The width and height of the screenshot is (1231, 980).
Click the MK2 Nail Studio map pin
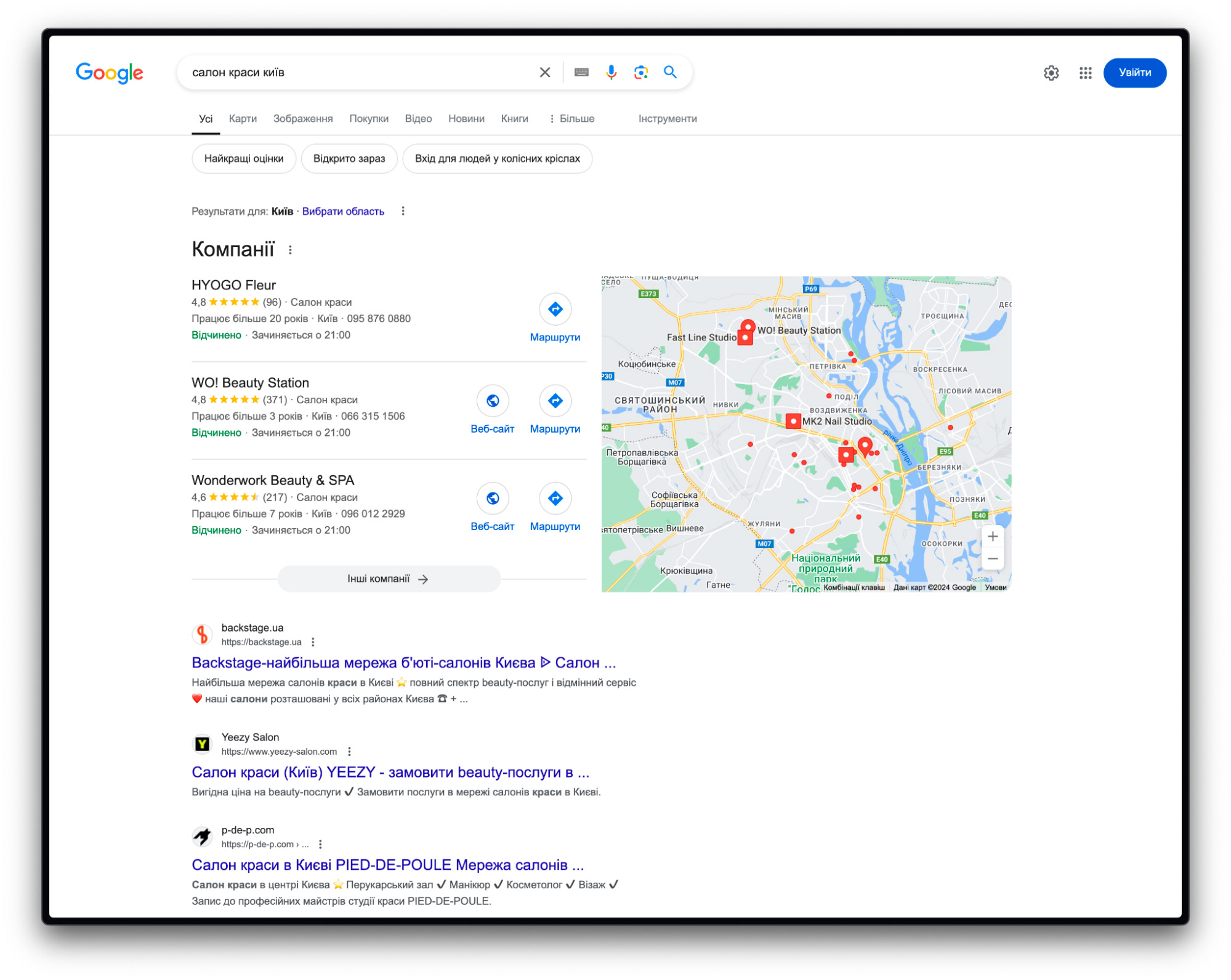793,421
